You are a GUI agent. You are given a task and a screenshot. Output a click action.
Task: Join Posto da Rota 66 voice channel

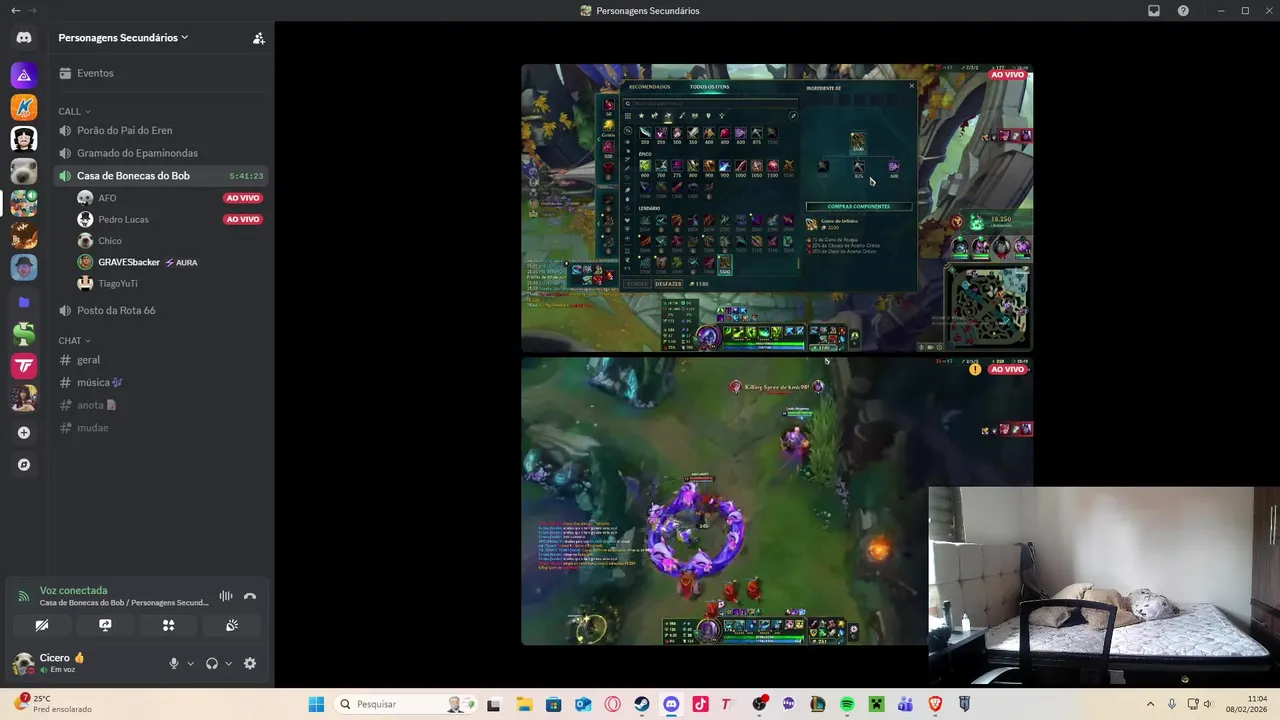[x=160, y=310]
